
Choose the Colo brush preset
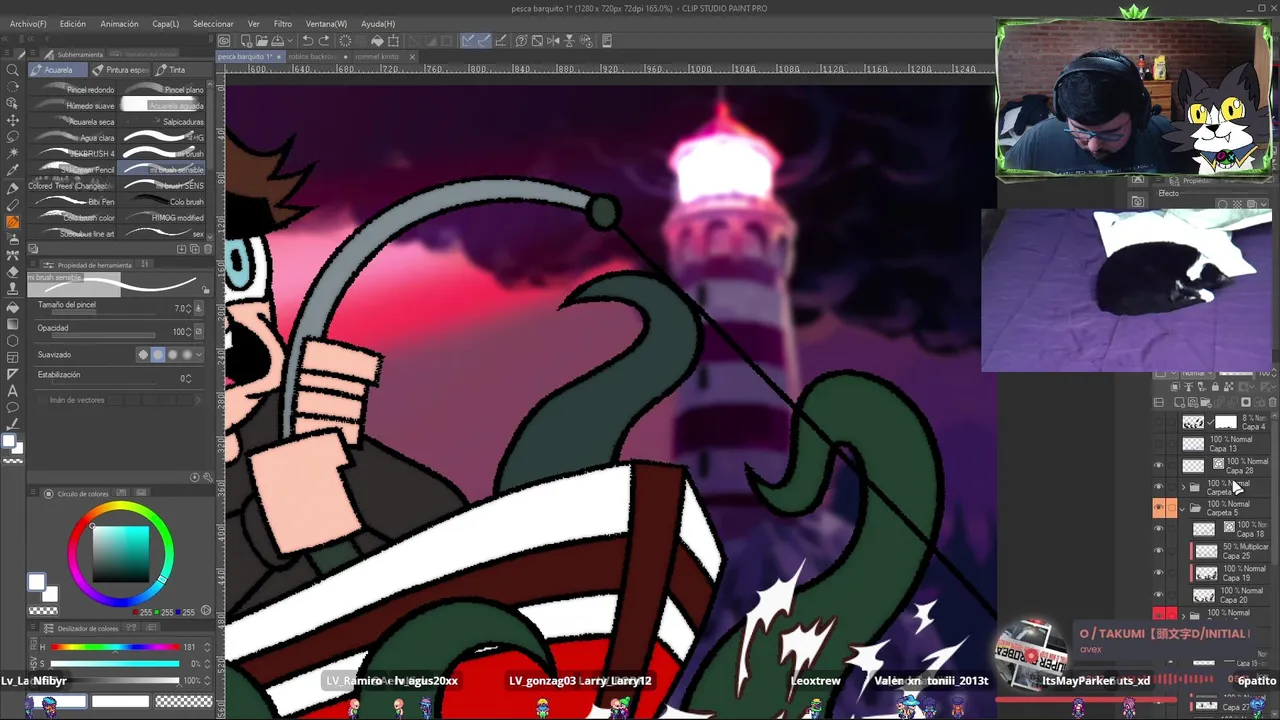[163, 202]
